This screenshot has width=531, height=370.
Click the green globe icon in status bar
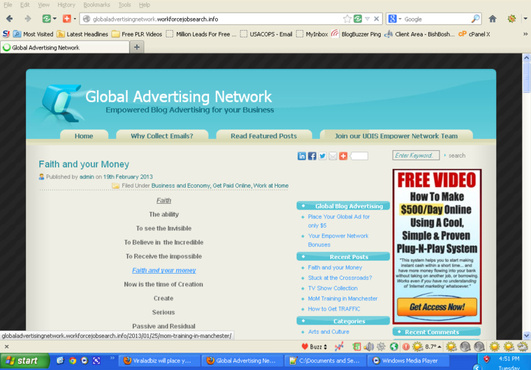click(394, 347)
